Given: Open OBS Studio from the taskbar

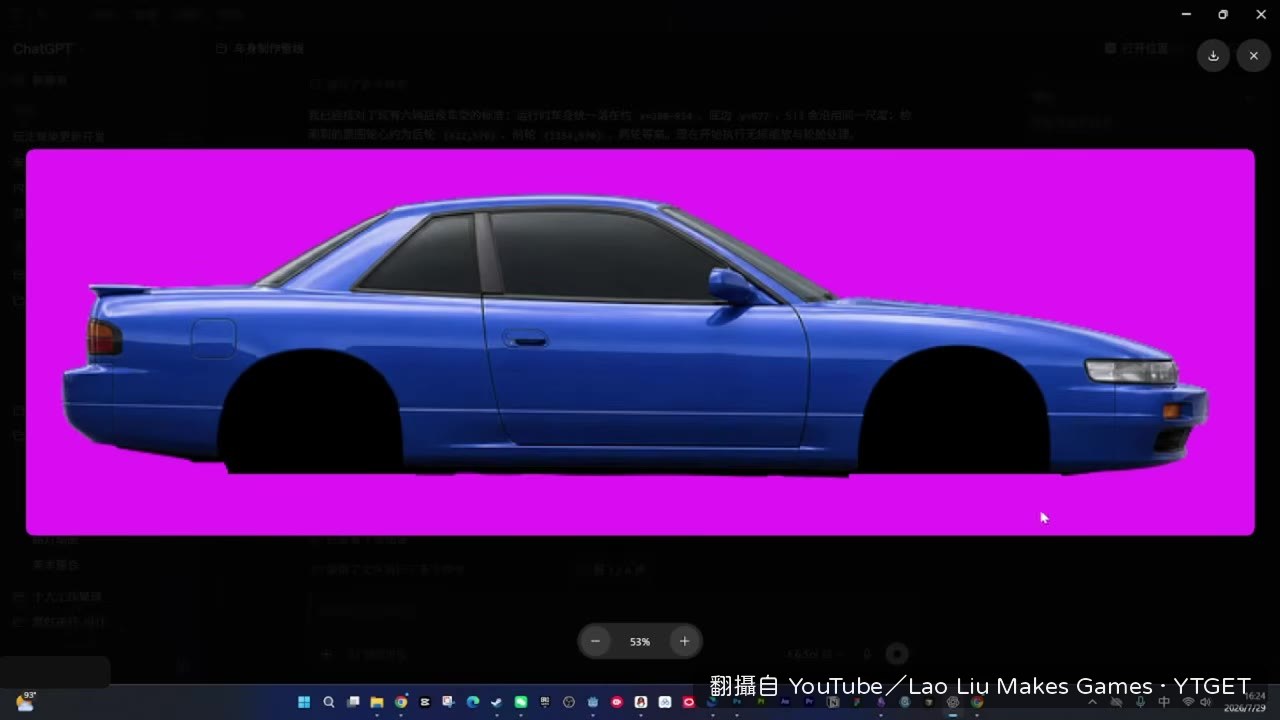Looking at the screenshot, I should pyautogui.click(x=569, y=702).
